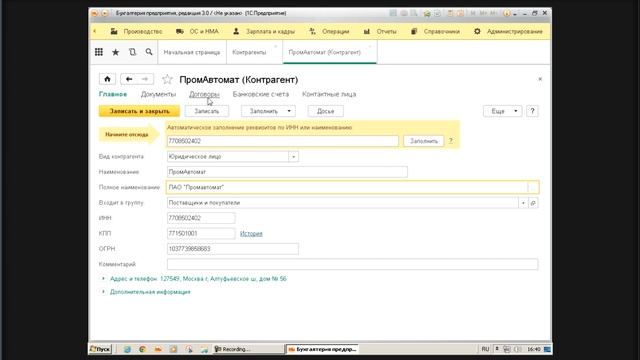Viewport: 640px width, 360px height.
Task: Click the Досье button
Action: [x=325, y=111]
